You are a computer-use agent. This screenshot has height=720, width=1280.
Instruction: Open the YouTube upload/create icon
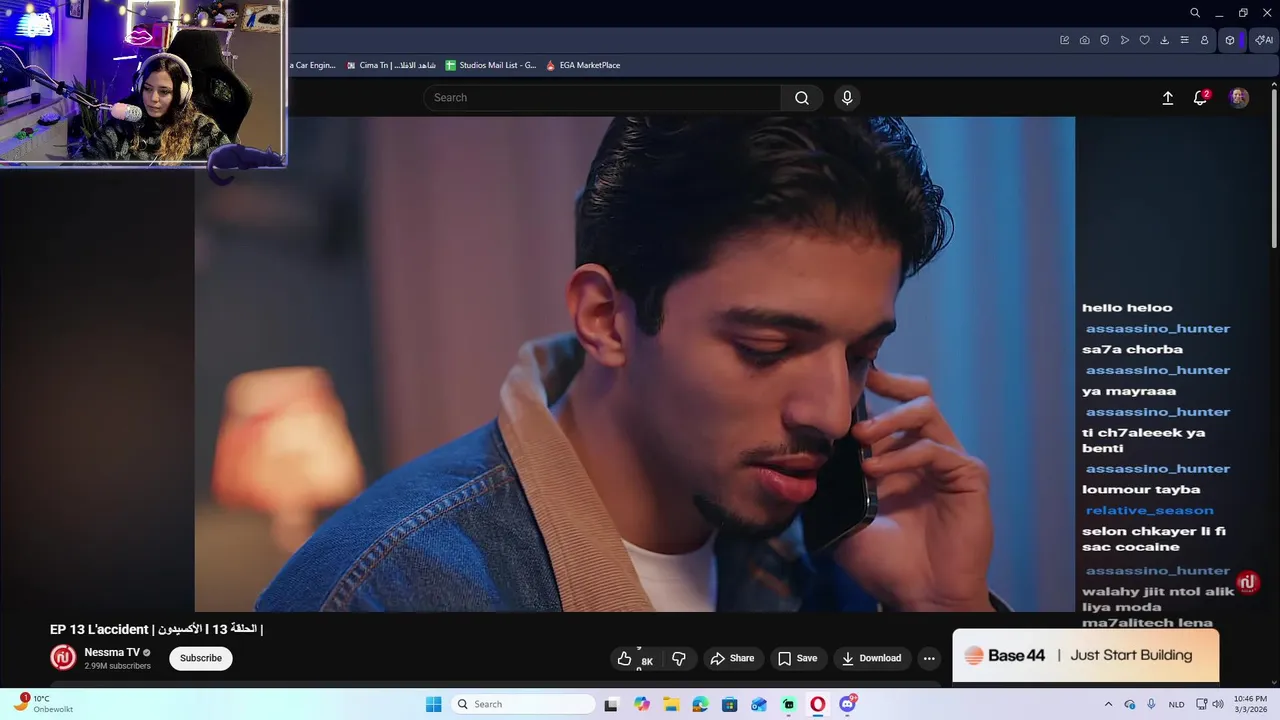coord(1167,98)
